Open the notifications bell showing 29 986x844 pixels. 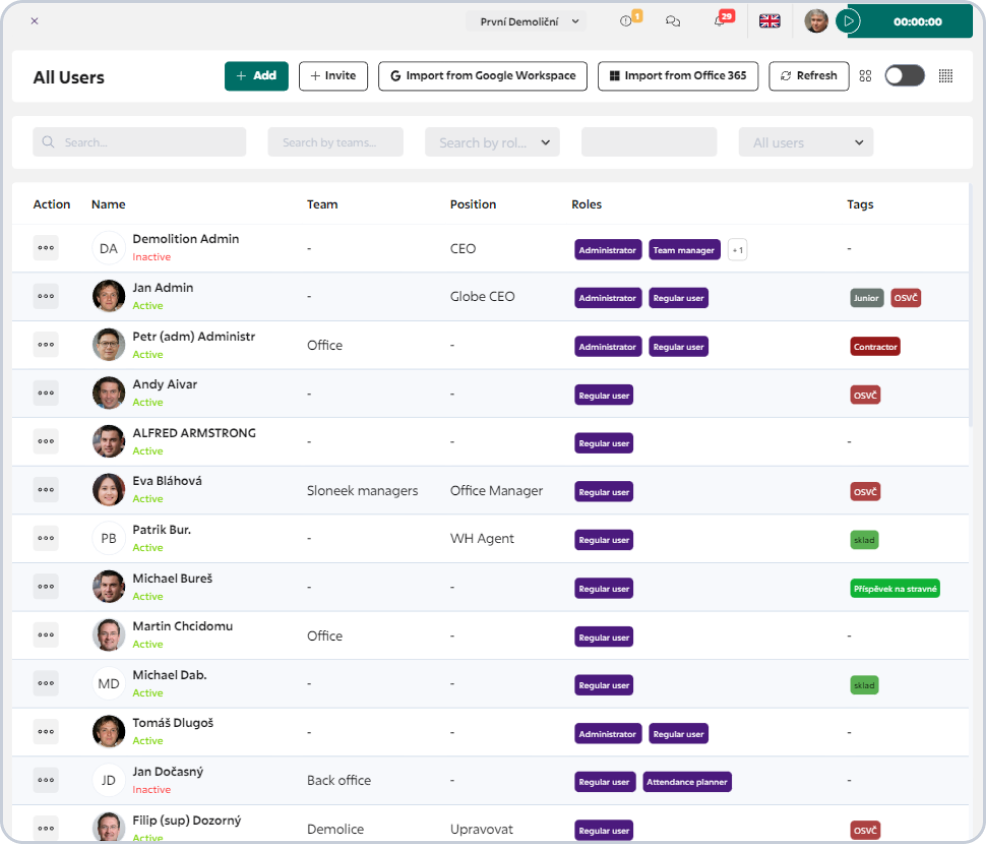point(720,21)
